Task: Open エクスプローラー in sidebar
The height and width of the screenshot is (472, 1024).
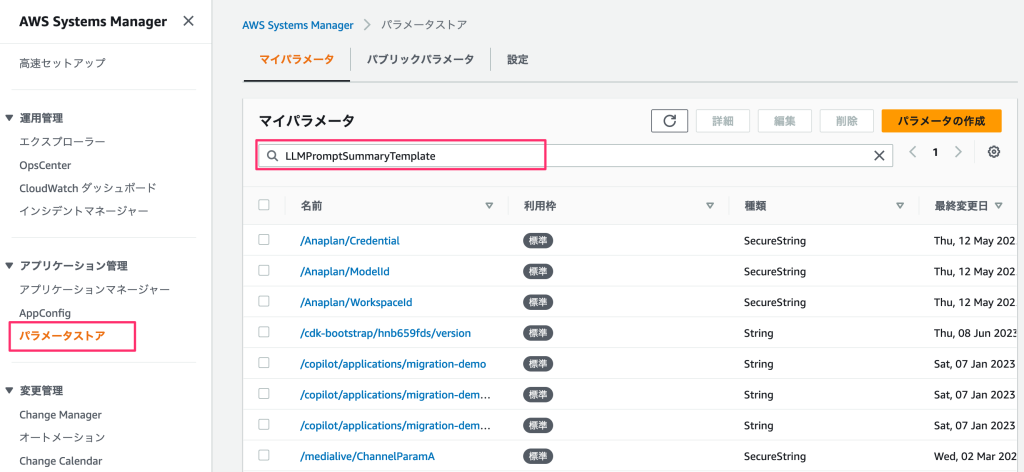Action: pyautogui.click(x=63, y=142)
